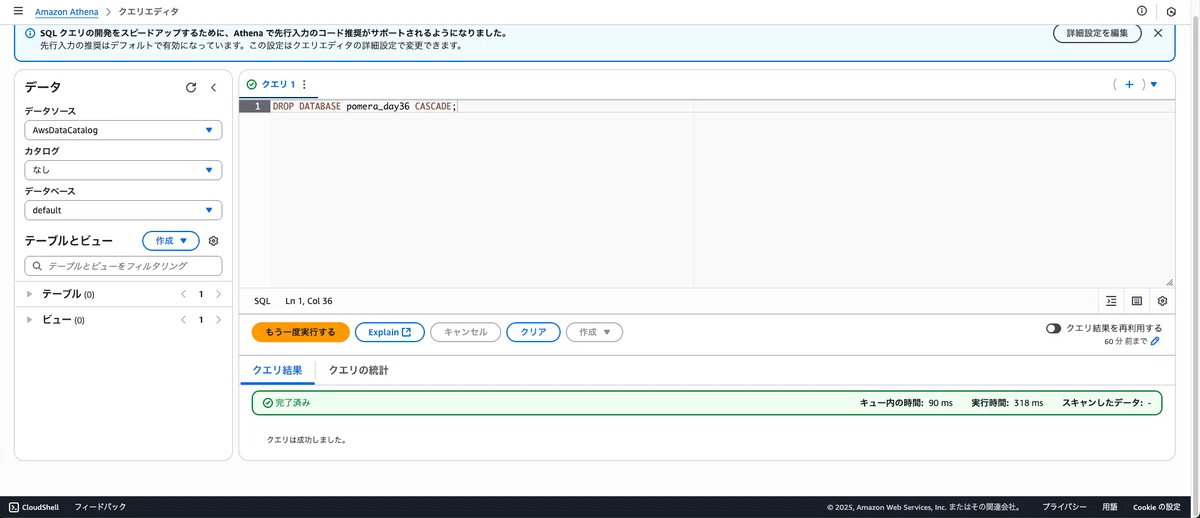Add a new query tab
The width and height of the screenshot is (1200, 518).
pos(1129,85)
